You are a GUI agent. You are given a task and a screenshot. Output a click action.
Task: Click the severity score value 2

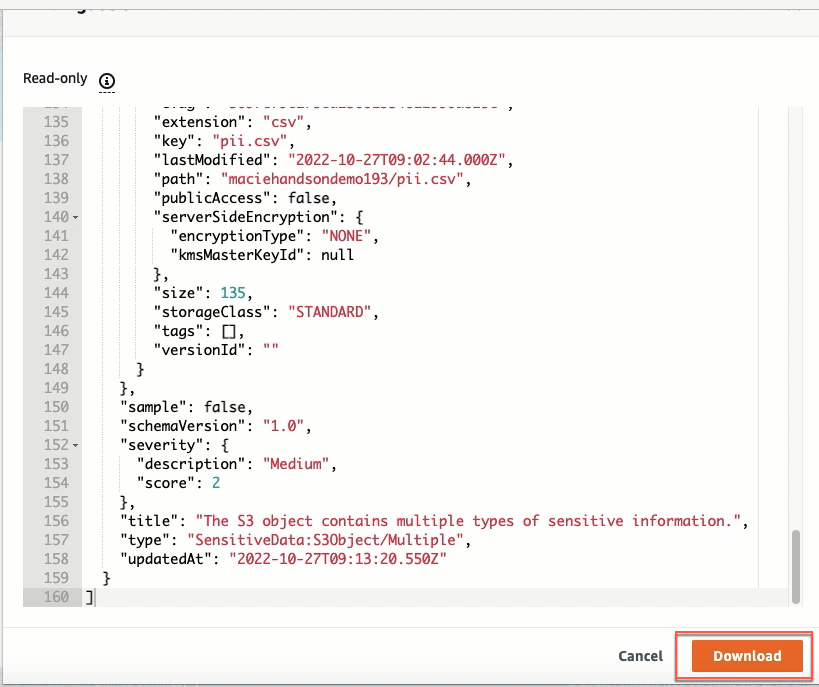216,483
